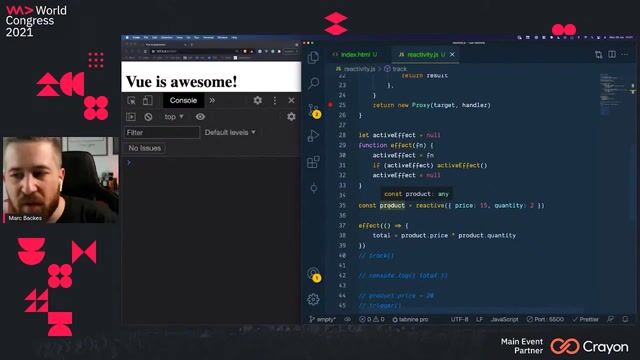Open the Run and Debug view
Screen dimensions: 640x360
pyautogui.click(x=313, y=136)
